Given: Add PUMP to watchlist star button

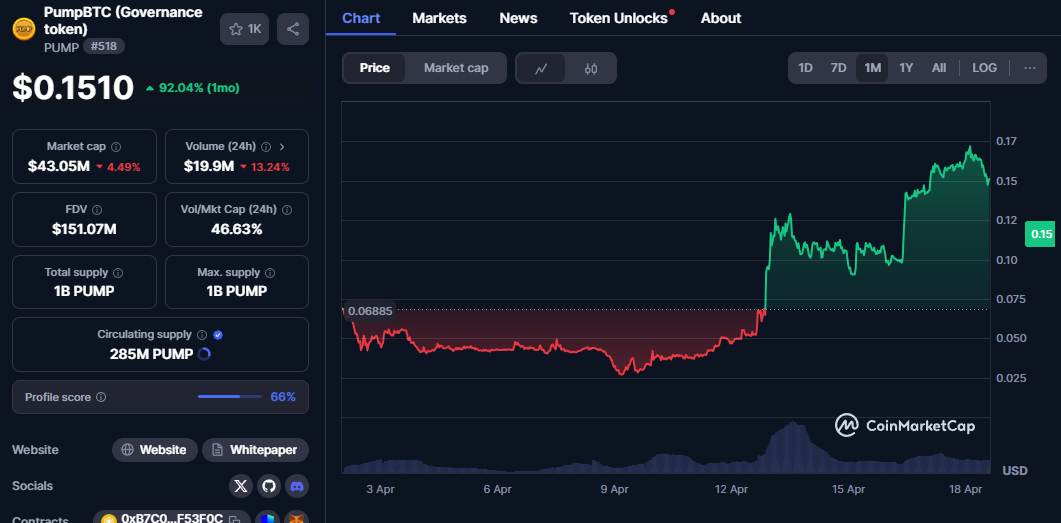Looking at the screenshot, I should click(244, 29).
